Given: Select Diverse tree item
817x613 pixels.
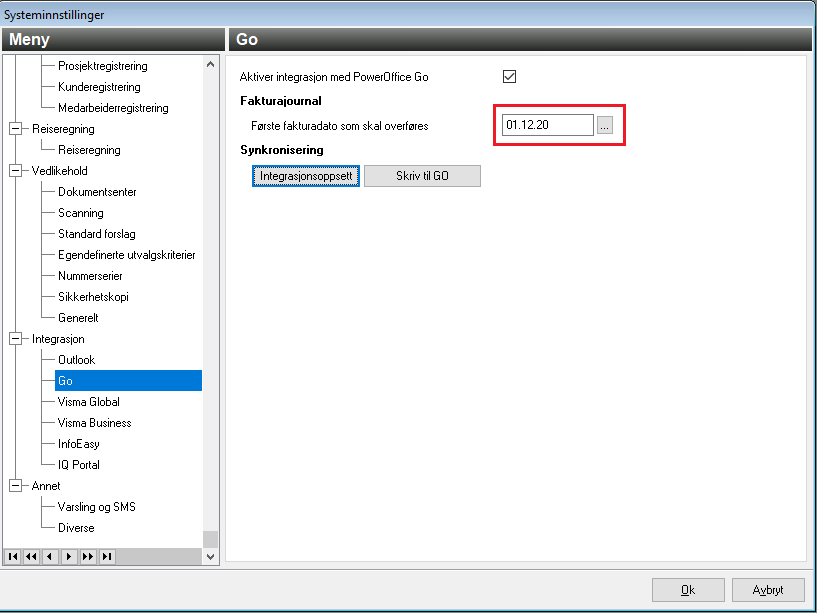Looking at the screenshot, I should (x=76, y=528).
